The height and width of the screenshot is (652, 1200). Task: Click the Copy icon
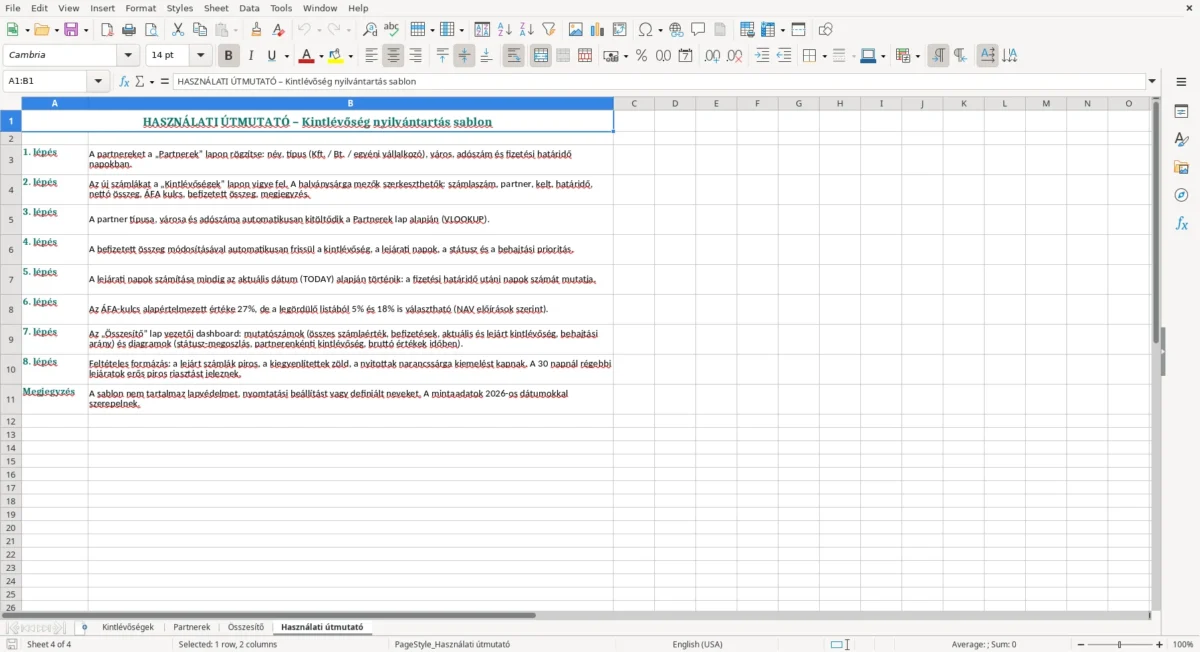click(200, 30)
